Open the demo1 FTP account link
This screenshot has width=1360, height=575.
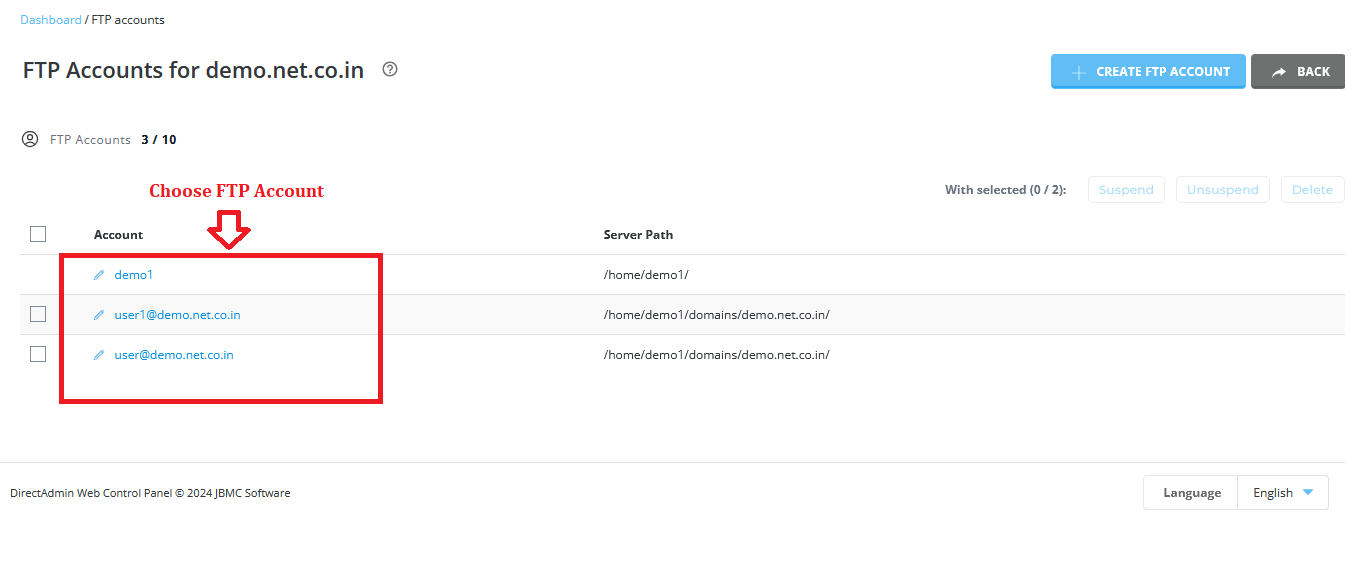[134, 275]
